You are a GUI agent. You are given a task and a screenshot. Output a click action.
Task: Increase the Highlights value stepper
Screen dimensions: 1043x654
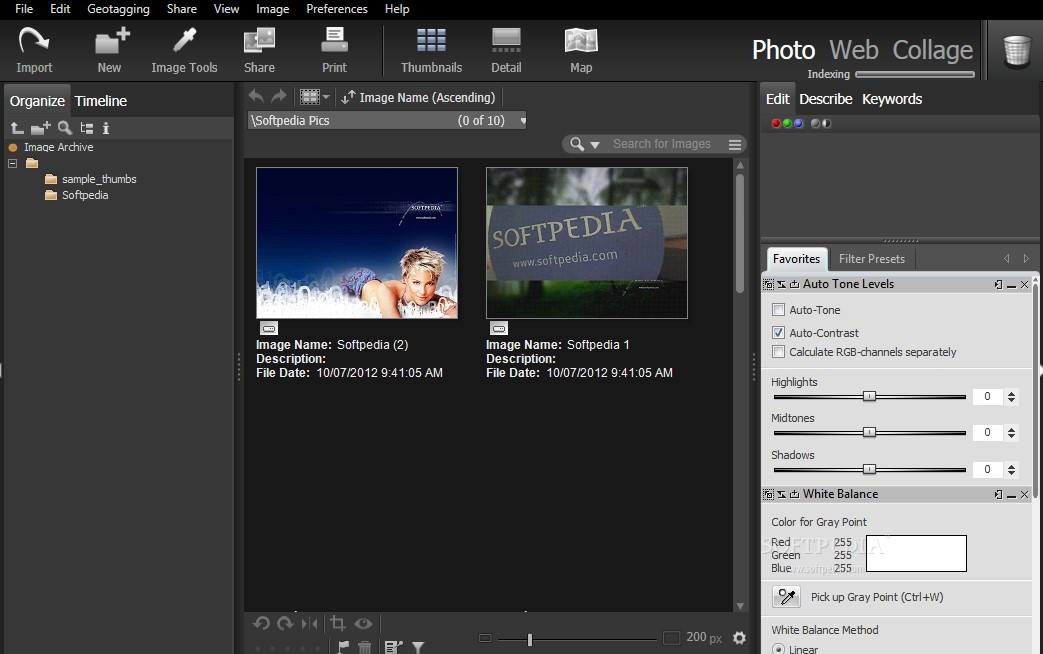point(1012,393)
